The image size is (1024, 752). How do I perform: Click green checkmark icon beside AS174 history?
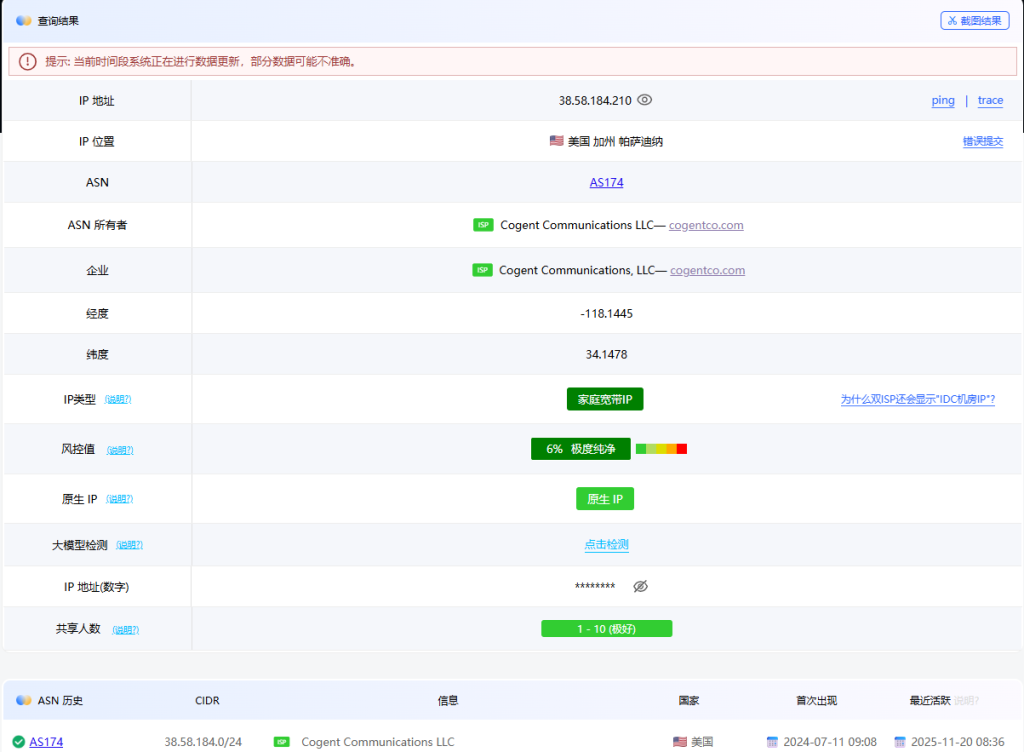(x=19, y=742)
